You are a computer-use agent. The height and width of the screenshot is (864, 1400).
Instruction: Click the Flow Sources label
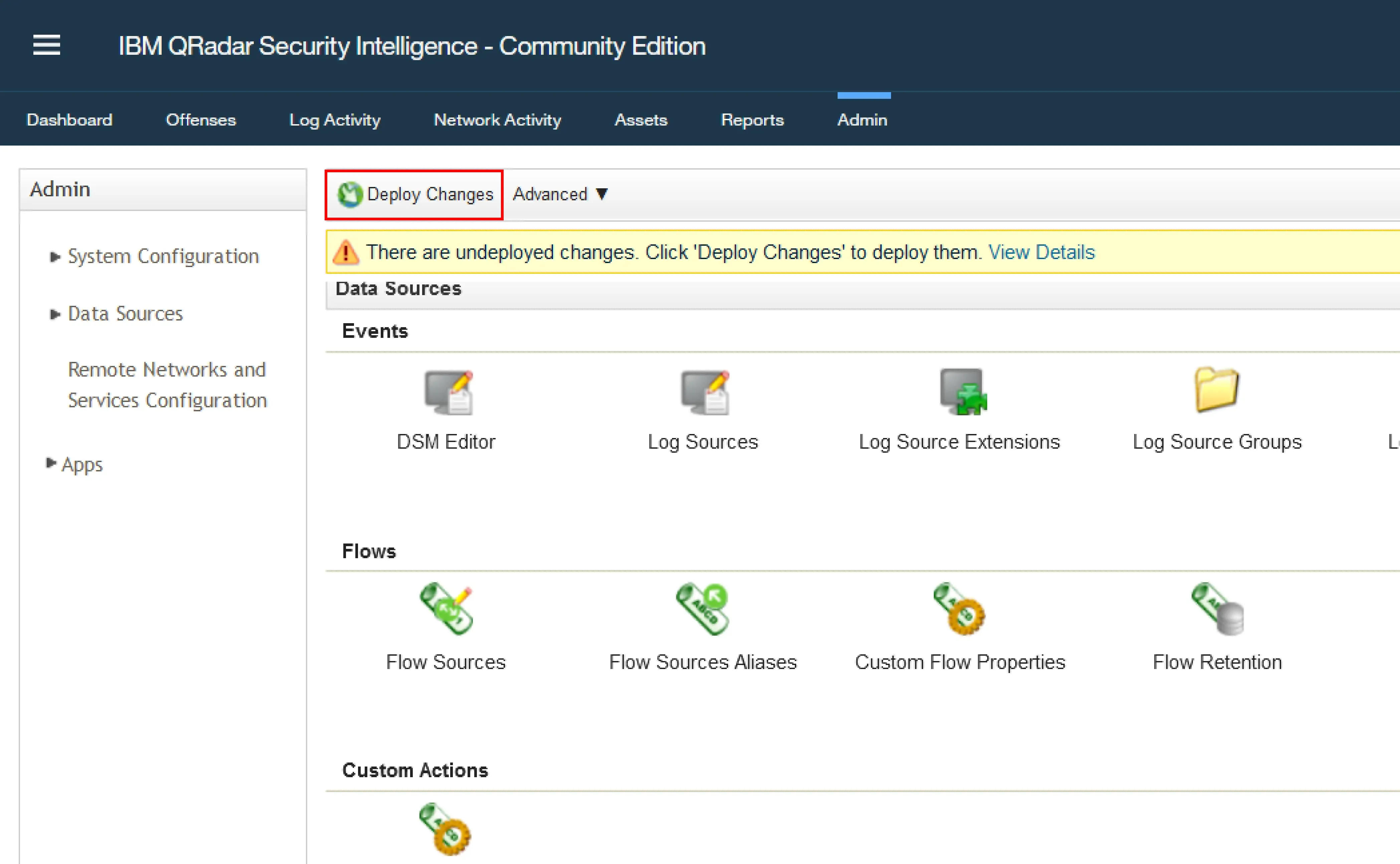tap(446, 662)
